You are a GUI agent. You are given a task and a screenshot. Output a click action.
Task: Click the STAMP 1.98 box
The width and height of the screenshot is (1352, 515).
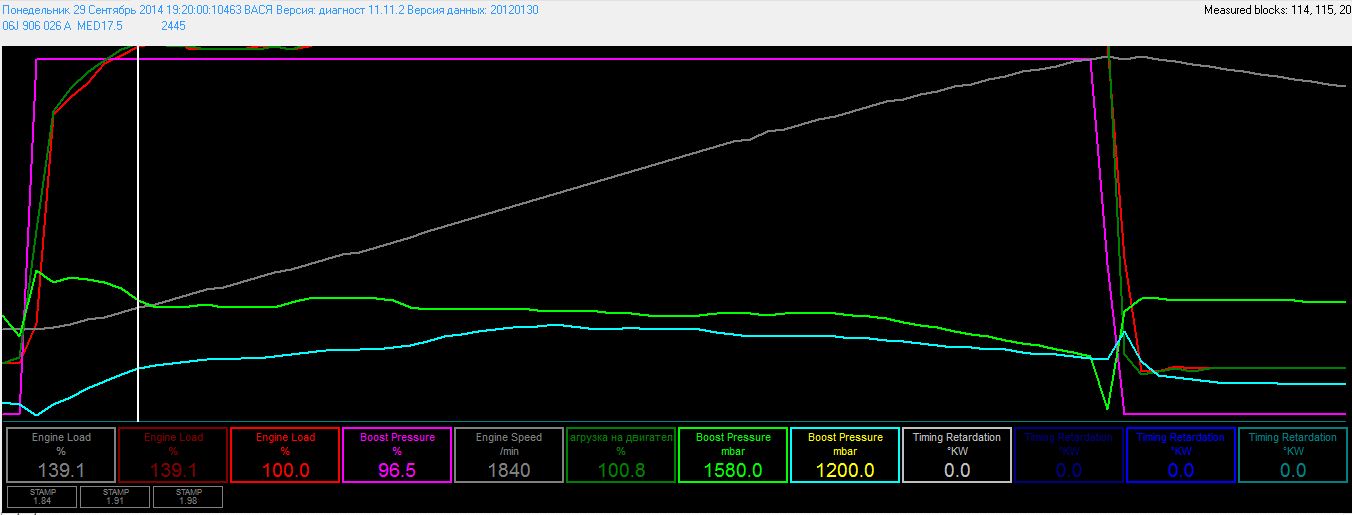(x=188, y=496)
